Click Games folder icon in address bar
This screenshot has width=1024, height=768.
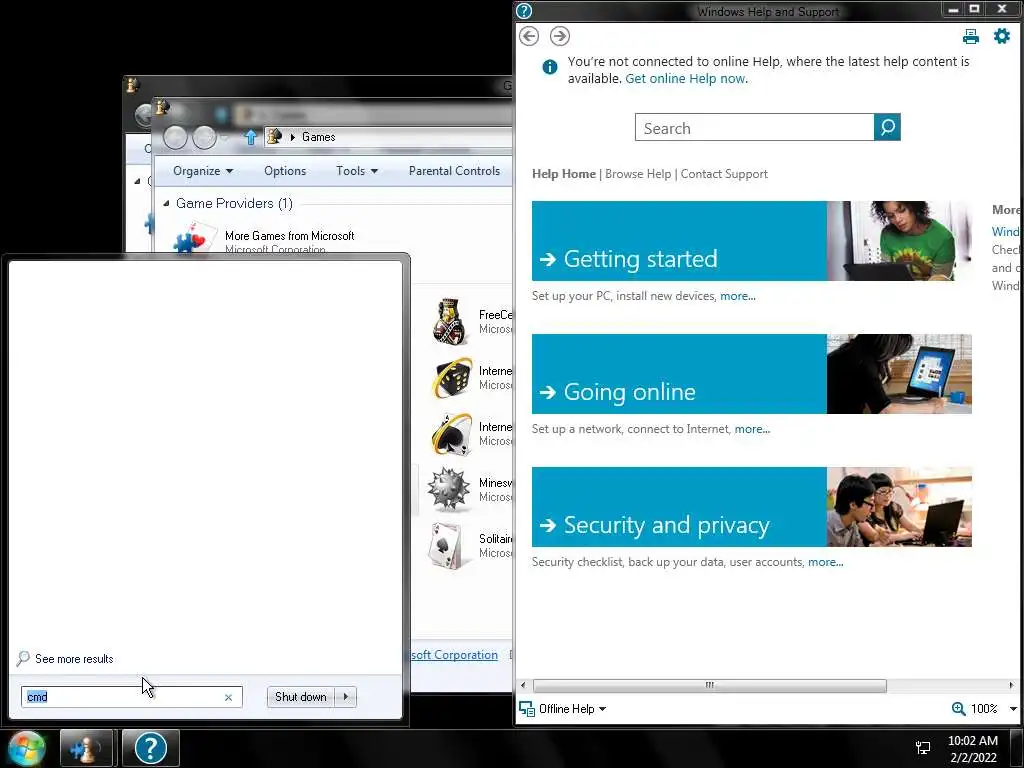pyautogui.click(x=274, y=136)
